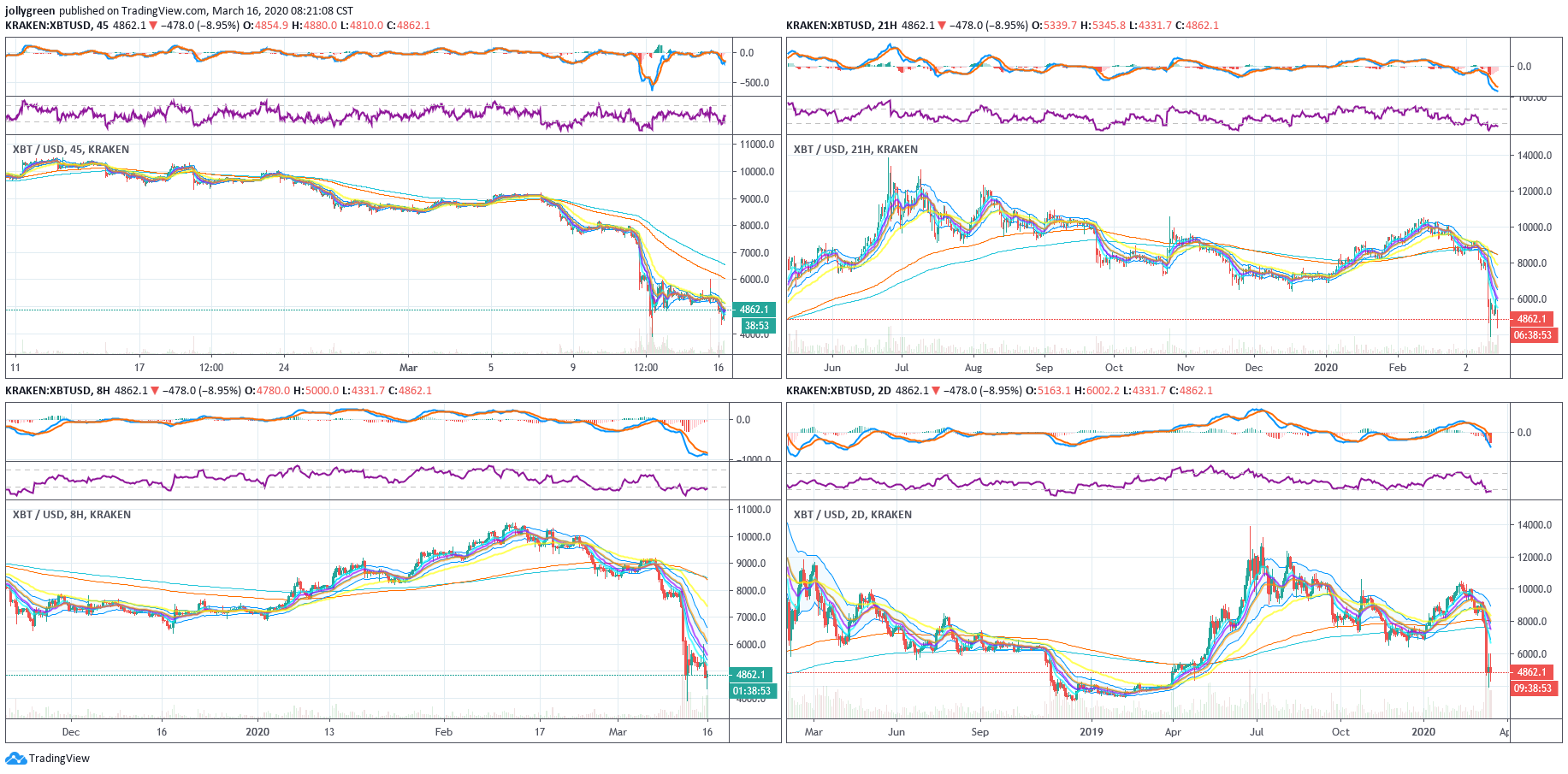1568x774 pixels.
Task: Click the March 16, 2020 08:21:08 CST timestamp
Action: (282, 11)
